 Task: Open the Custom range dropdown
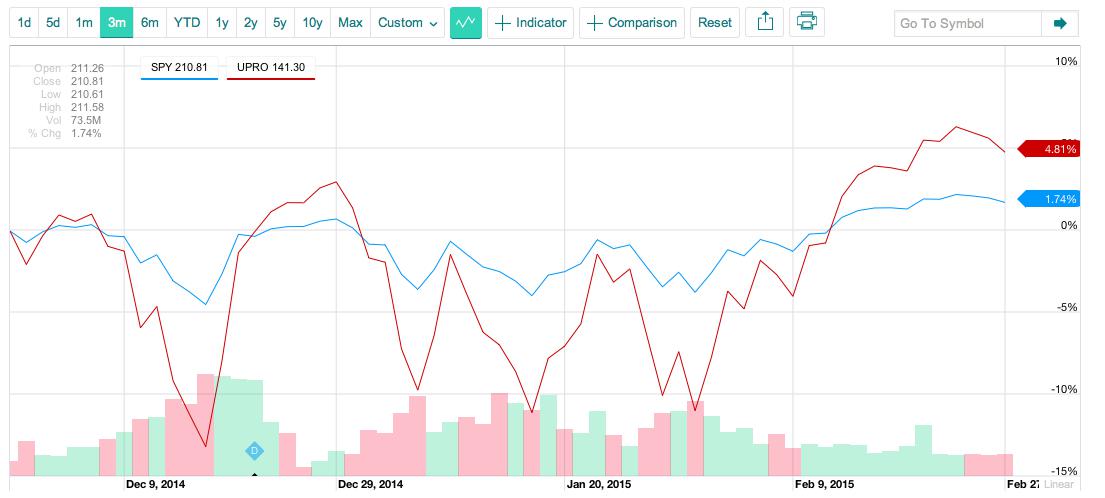407,23
